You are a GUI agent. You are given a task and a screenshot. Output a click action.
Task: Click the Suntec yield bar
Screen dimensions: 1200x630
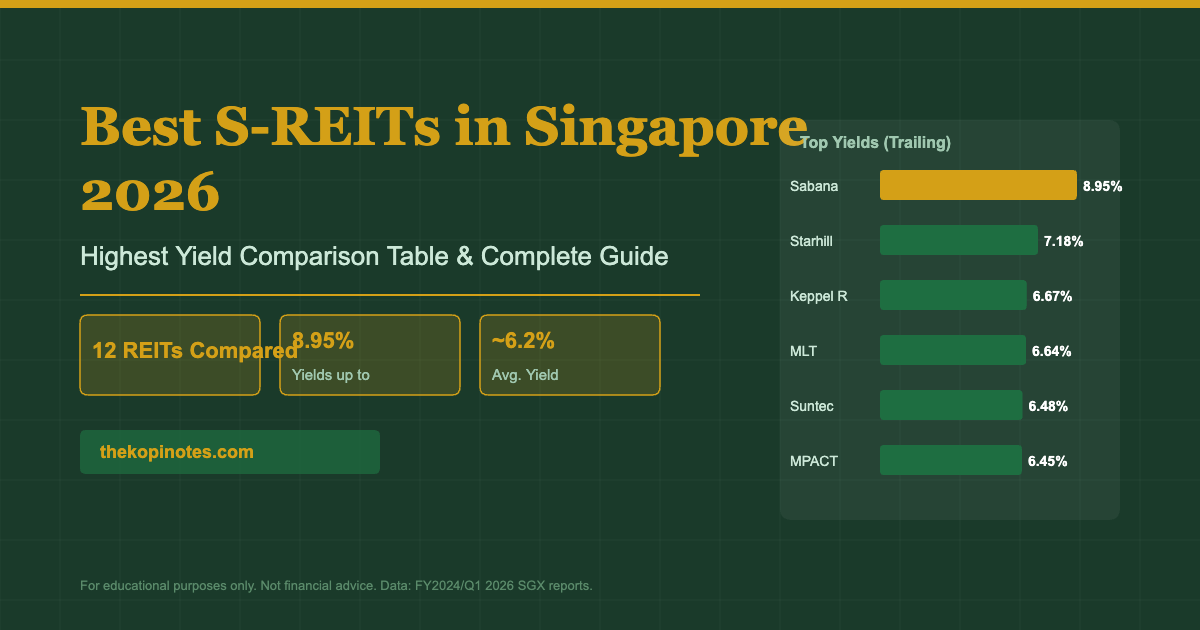(x=951, y=405)
